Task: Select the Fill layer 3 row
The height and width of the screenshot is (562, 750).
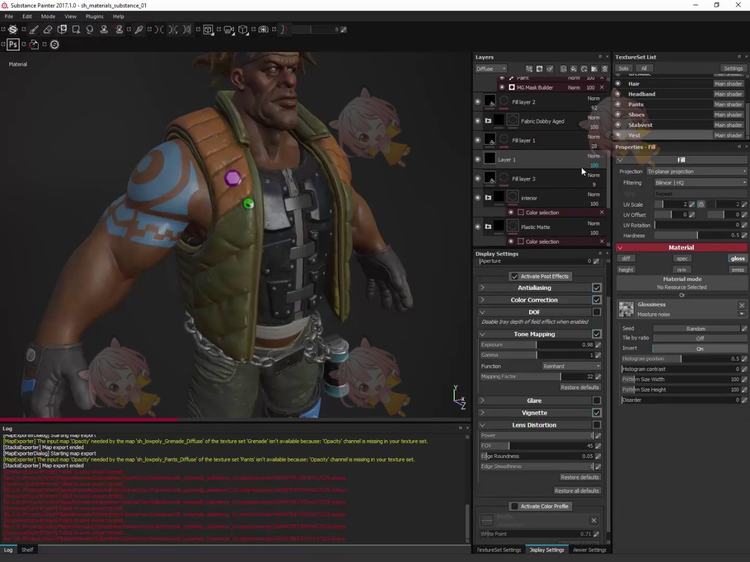Action: tap(540, 178)
